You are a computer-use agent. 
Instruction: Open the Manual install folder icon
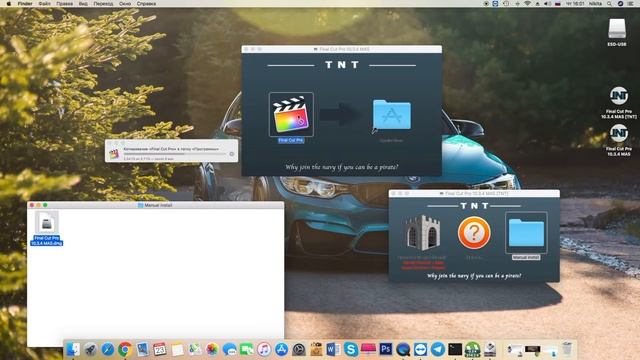(526, 233)
